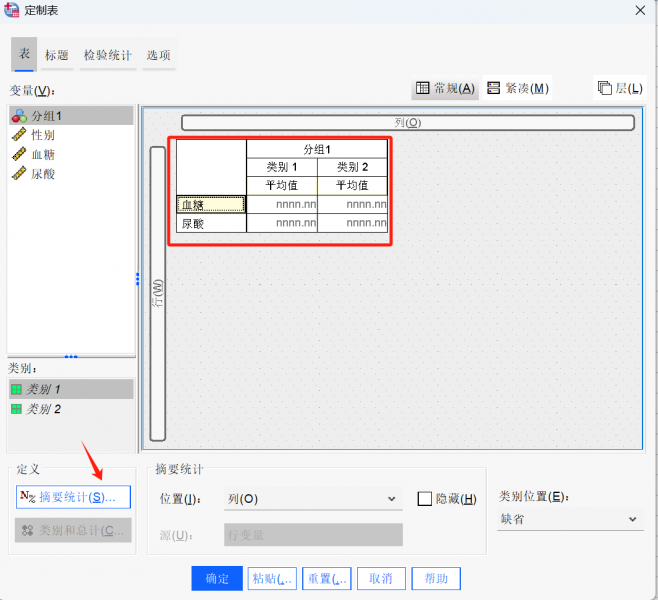Image resolution: width=658 pixels, height=600 pixels.
Task: Click green icon beside 类别 2 list item
Action: coord(16,409)
